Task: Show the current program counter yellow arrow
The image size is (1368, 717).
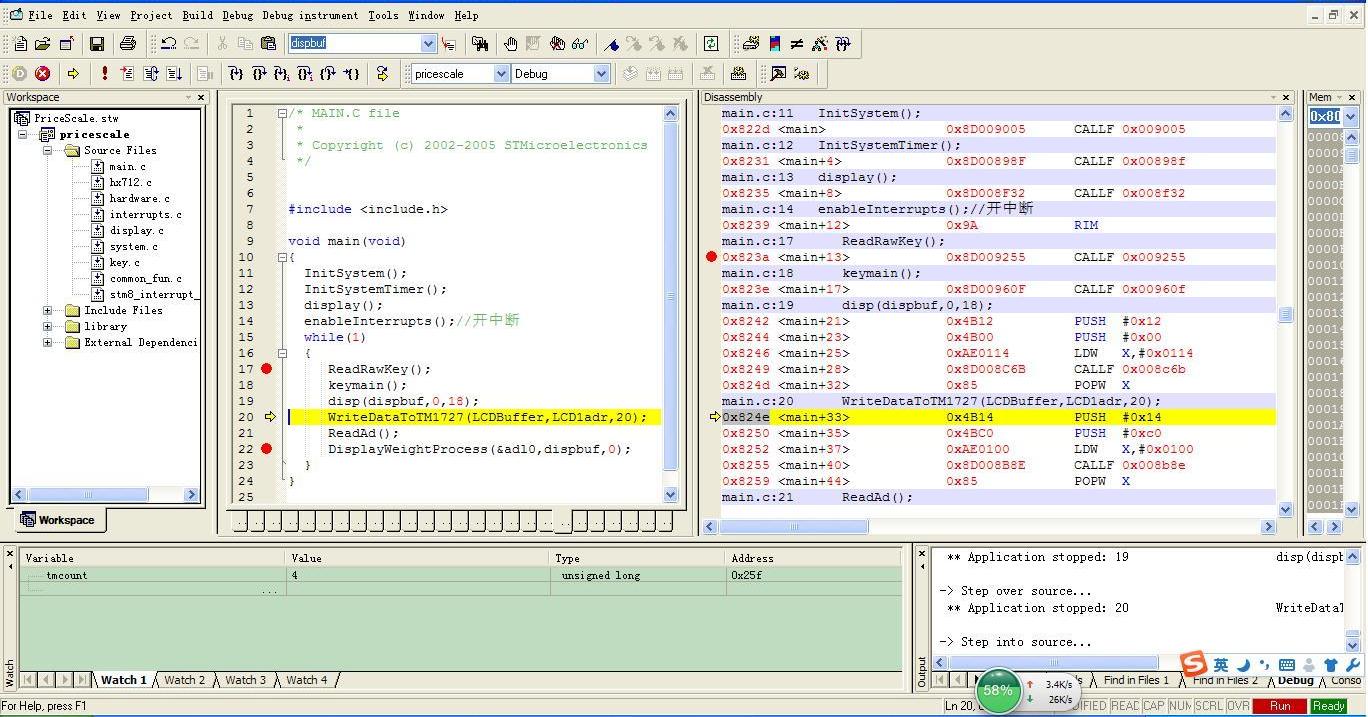Action: [x=73, y=74]
